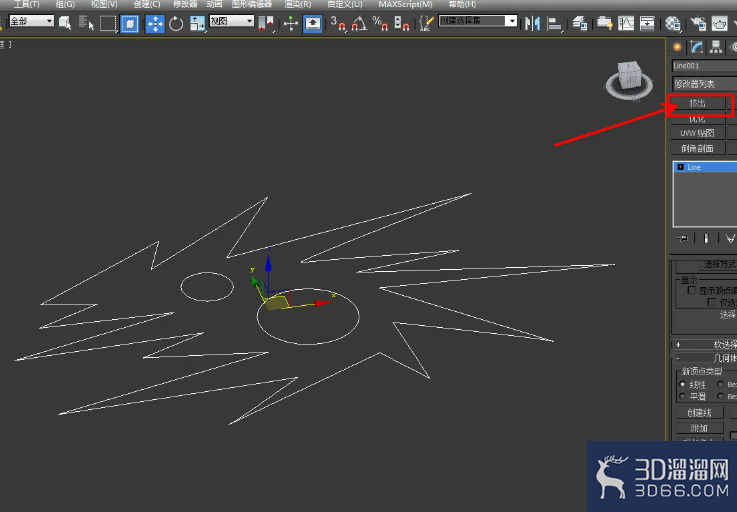Expand the Line stack entry plus icon
The image size is (737, 512).
pos(681,167)
